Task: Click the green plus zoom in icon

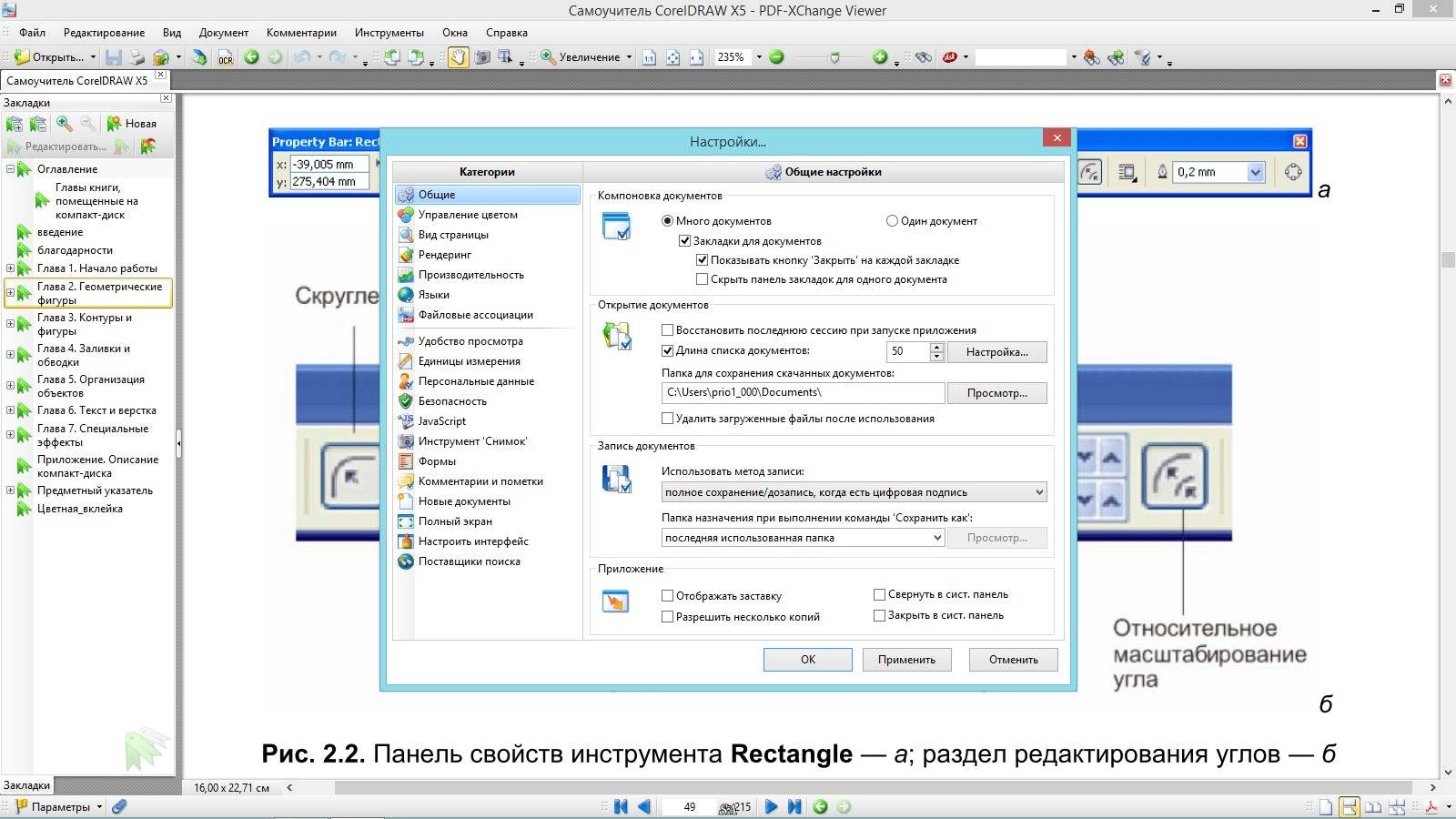Action: (879, 57)
